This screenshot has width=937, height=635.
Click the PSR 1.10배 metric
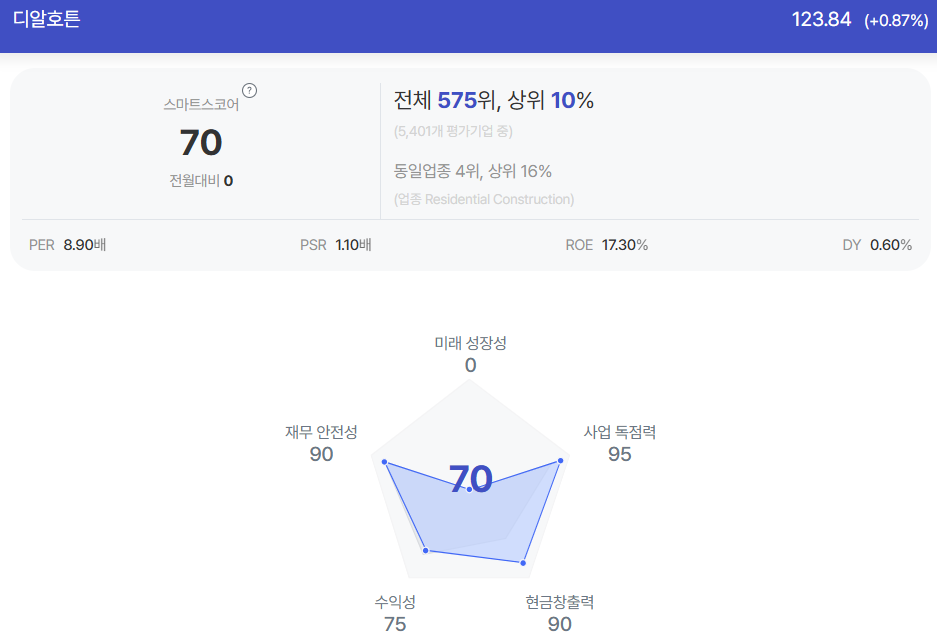pyautogui.click(x=336, y=245)
